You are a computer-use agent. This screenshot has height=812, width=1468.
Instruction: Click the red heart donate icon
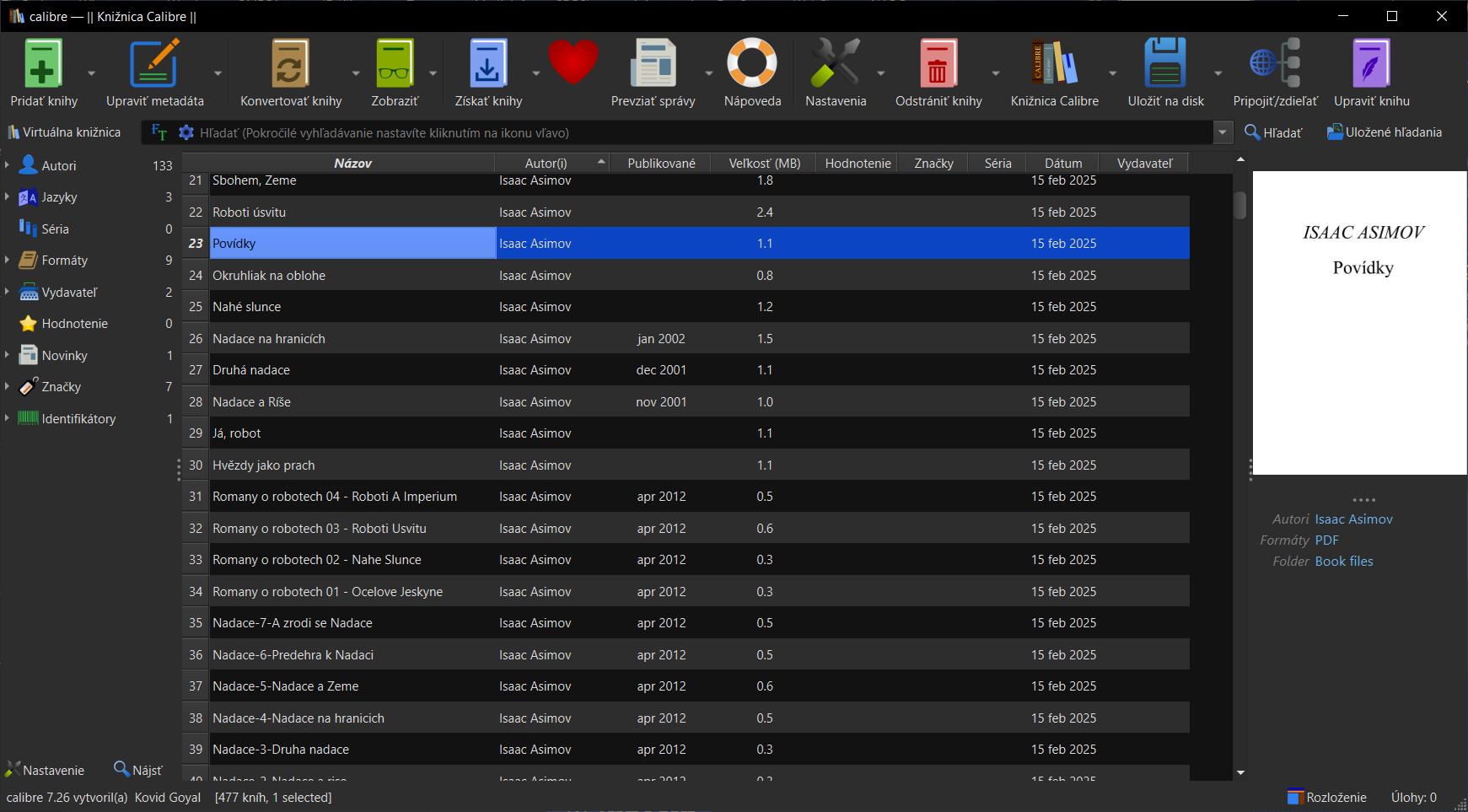[573, 63]
